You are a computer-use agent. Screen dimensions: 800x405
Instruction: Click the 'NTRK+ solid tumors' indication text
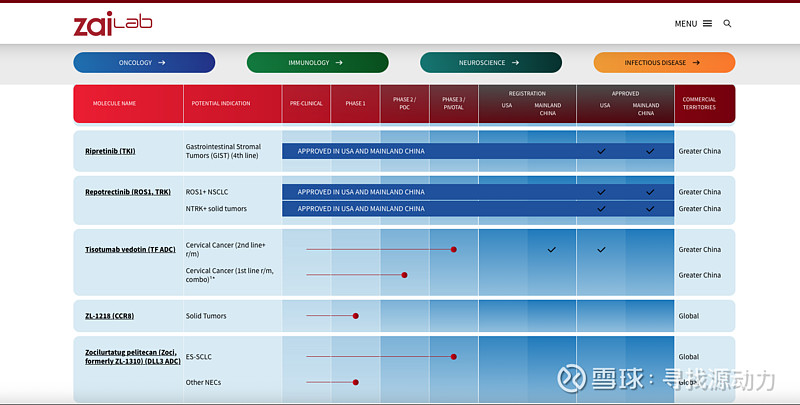pos(216,209)
